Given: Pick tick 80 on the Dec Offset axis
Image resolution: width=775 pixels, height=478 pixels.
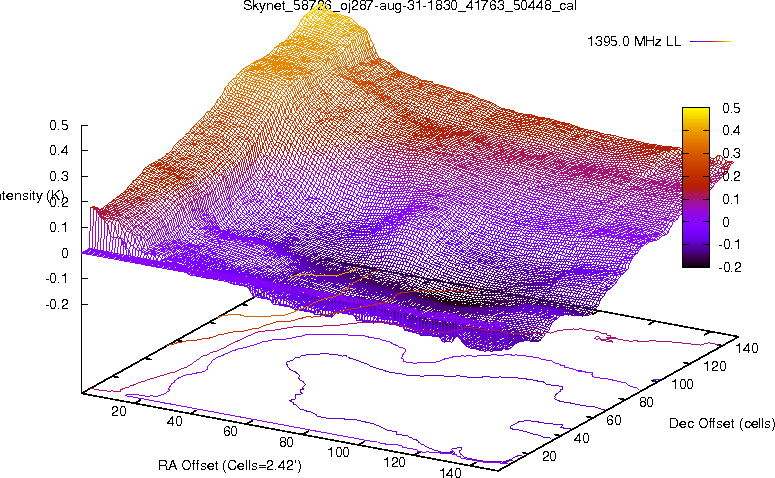Looking at the screenshot, I should 646,402.
